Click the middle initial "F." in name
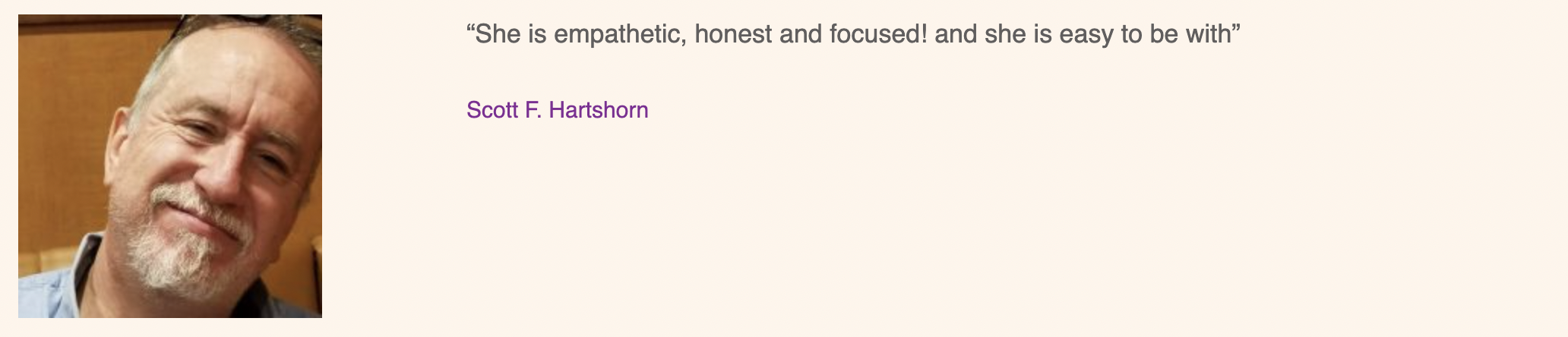This screenshot has height=337, width=1568. point(533,110)
